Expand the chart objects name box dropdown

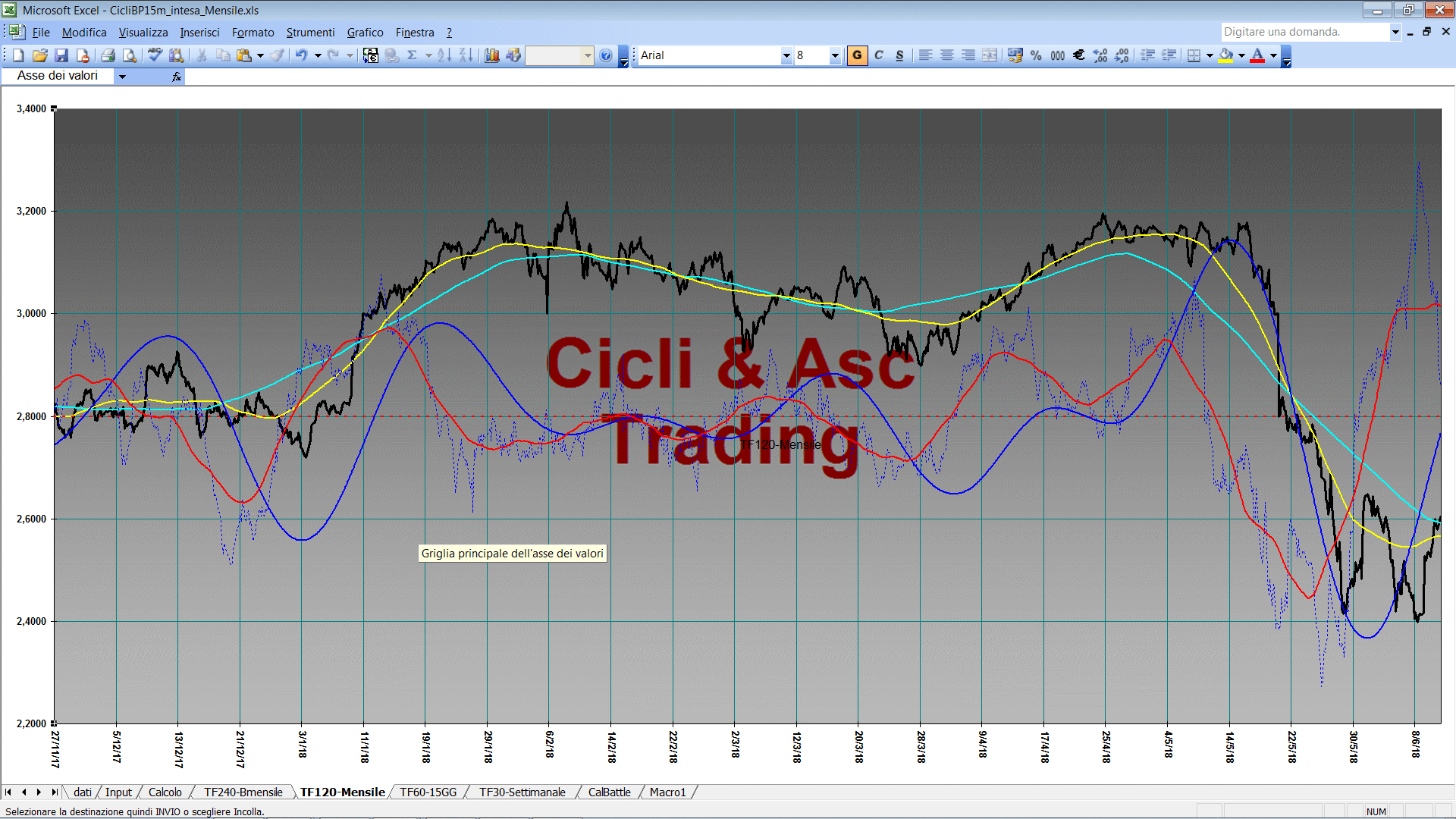point(122,77)
